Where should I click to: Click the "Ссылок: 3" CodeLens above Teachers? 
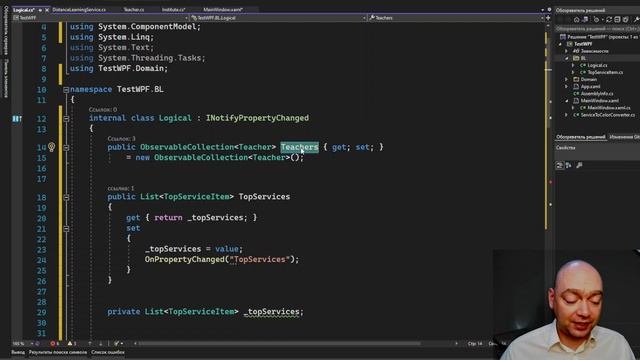[121, 139]
